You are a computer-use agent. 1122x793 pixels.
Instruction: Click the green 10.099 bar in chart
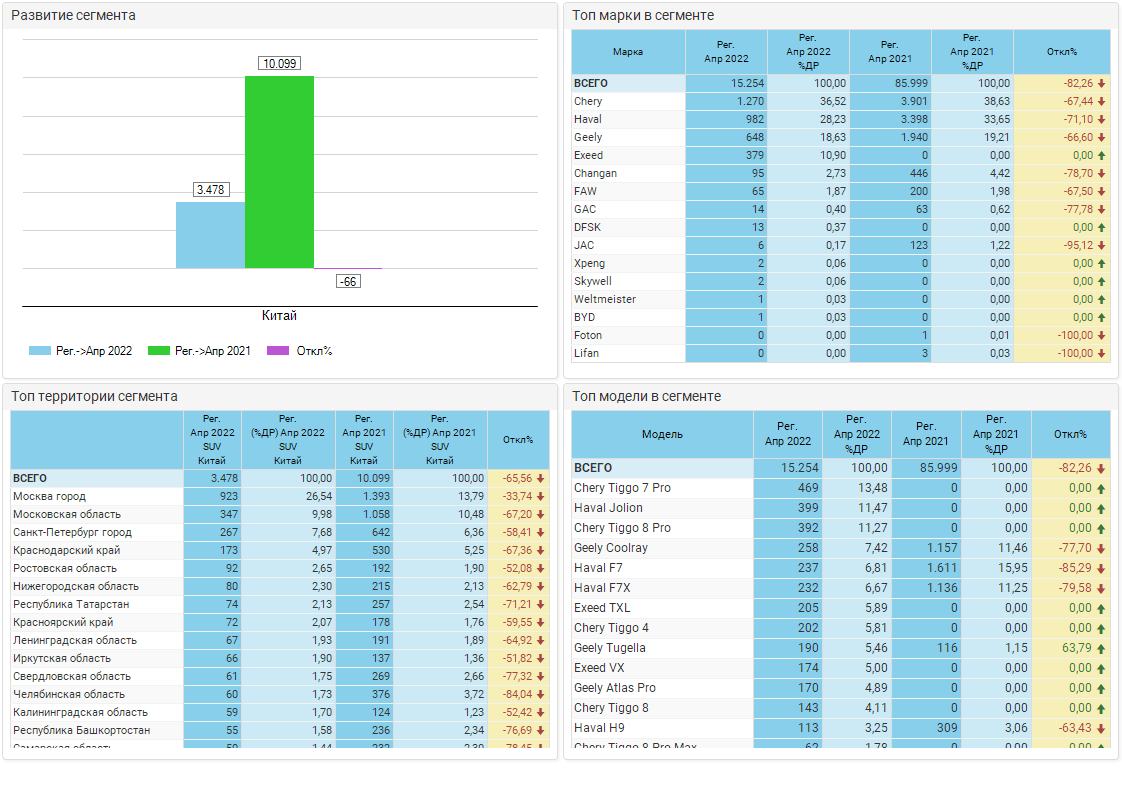point(279,172)
